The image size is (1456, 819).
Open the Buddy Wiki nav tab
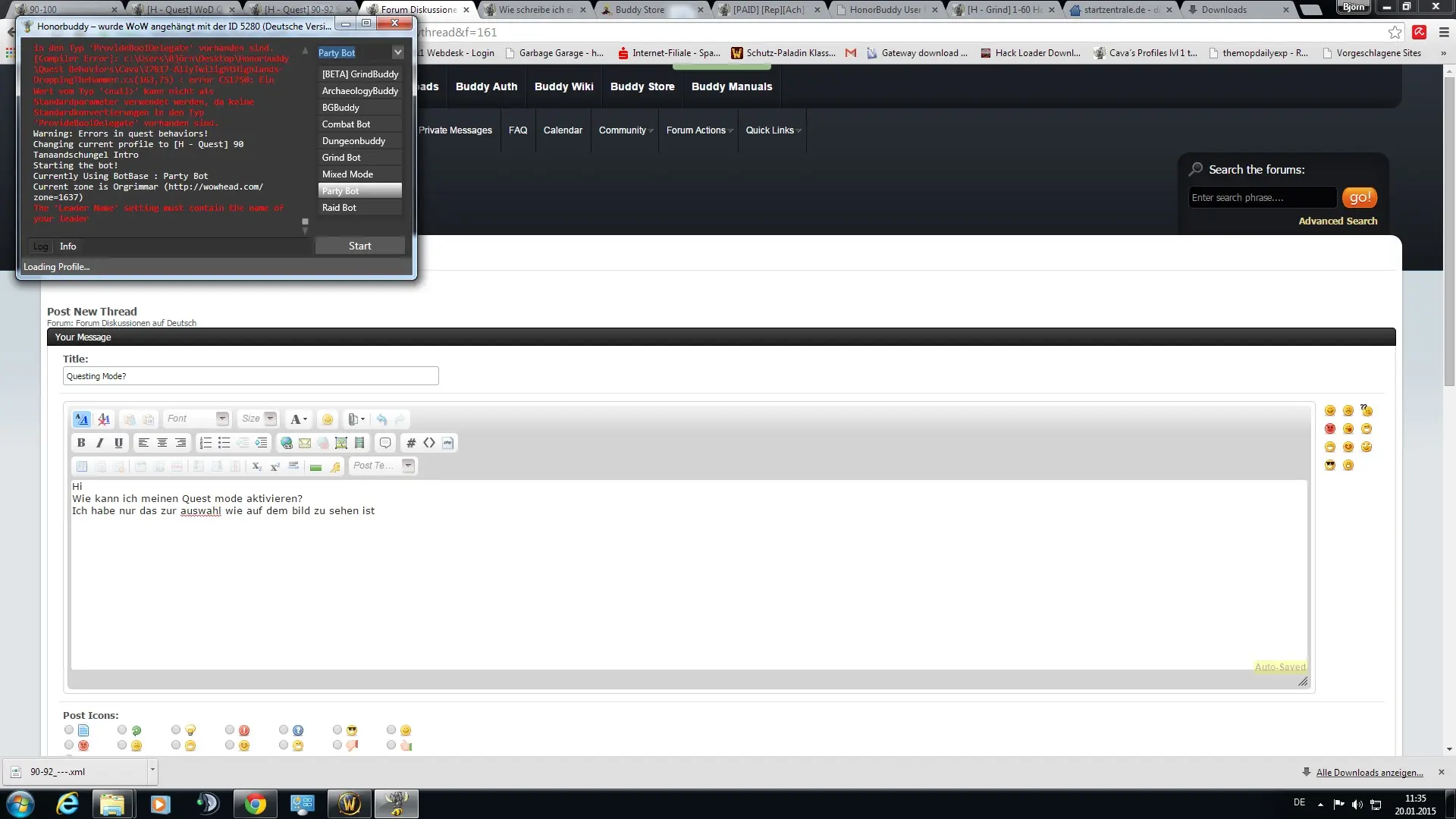click(563, 86)
